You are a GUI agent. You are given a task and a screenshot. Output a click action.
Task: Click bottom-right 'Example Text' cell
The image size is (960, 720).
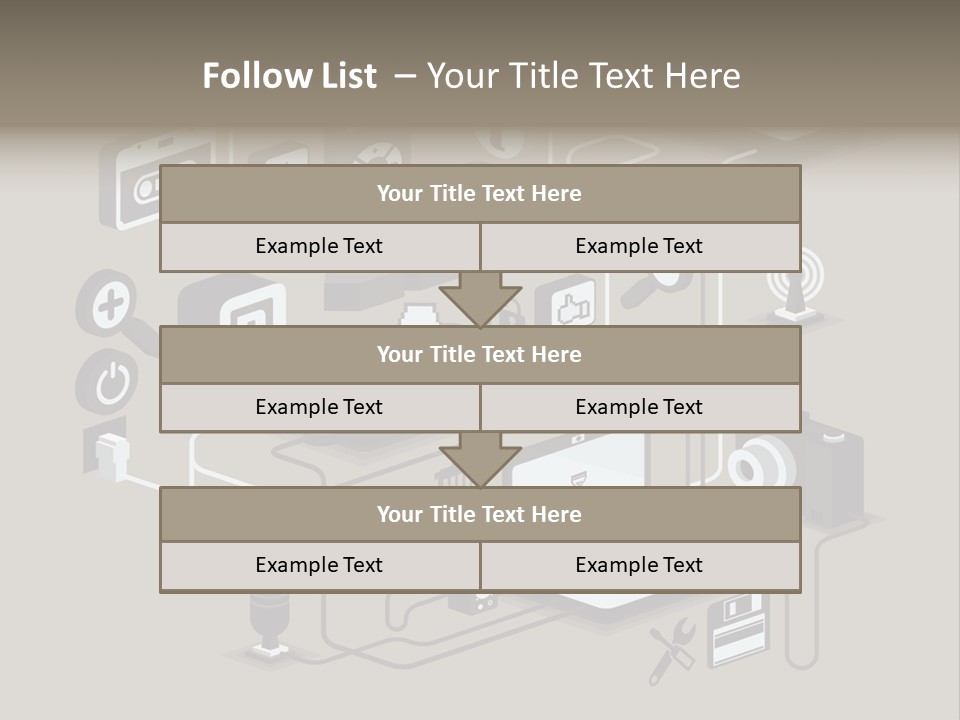(x=639, y=565)
